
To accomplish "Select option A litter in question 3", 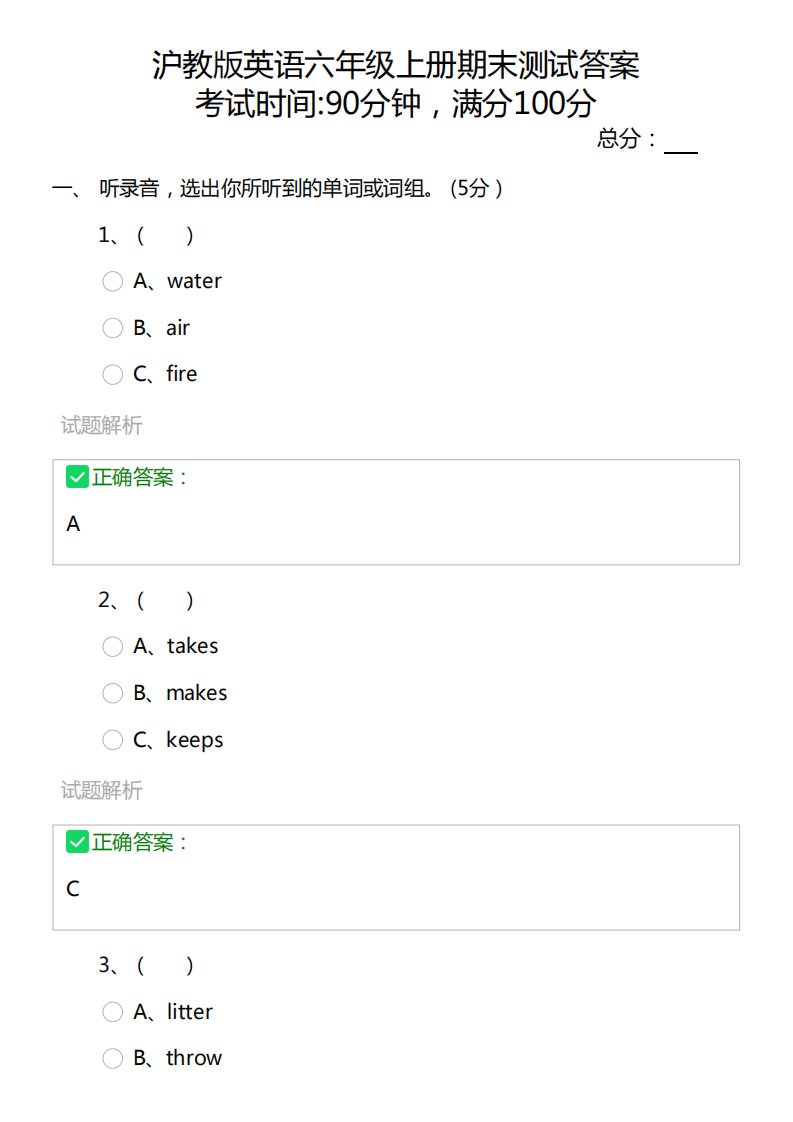I will point(112,1012).
